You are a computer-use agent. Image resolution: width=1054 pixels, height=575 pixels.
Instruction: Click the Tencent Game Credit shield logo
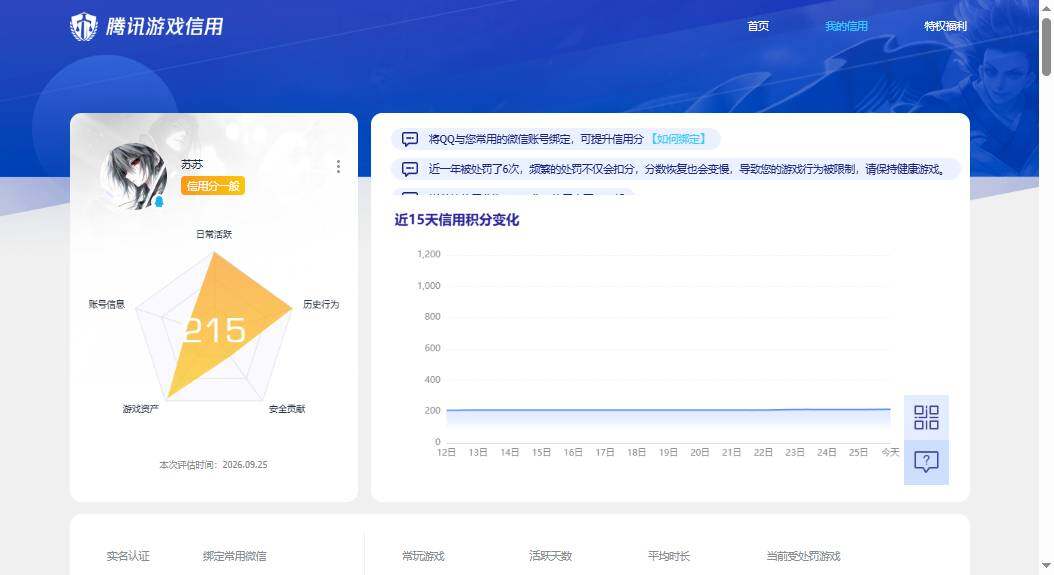click(x=84, y=27)
